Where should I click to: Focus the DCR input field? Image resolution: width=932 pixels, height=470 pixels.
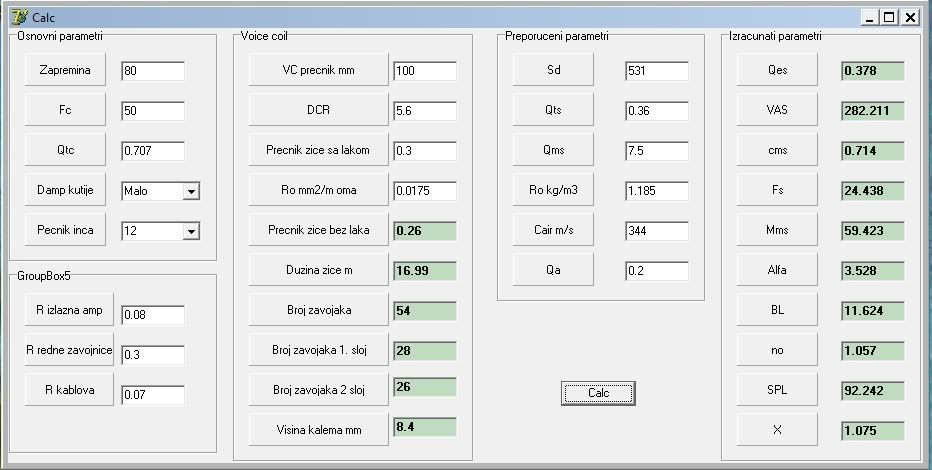tap(425, 111)
